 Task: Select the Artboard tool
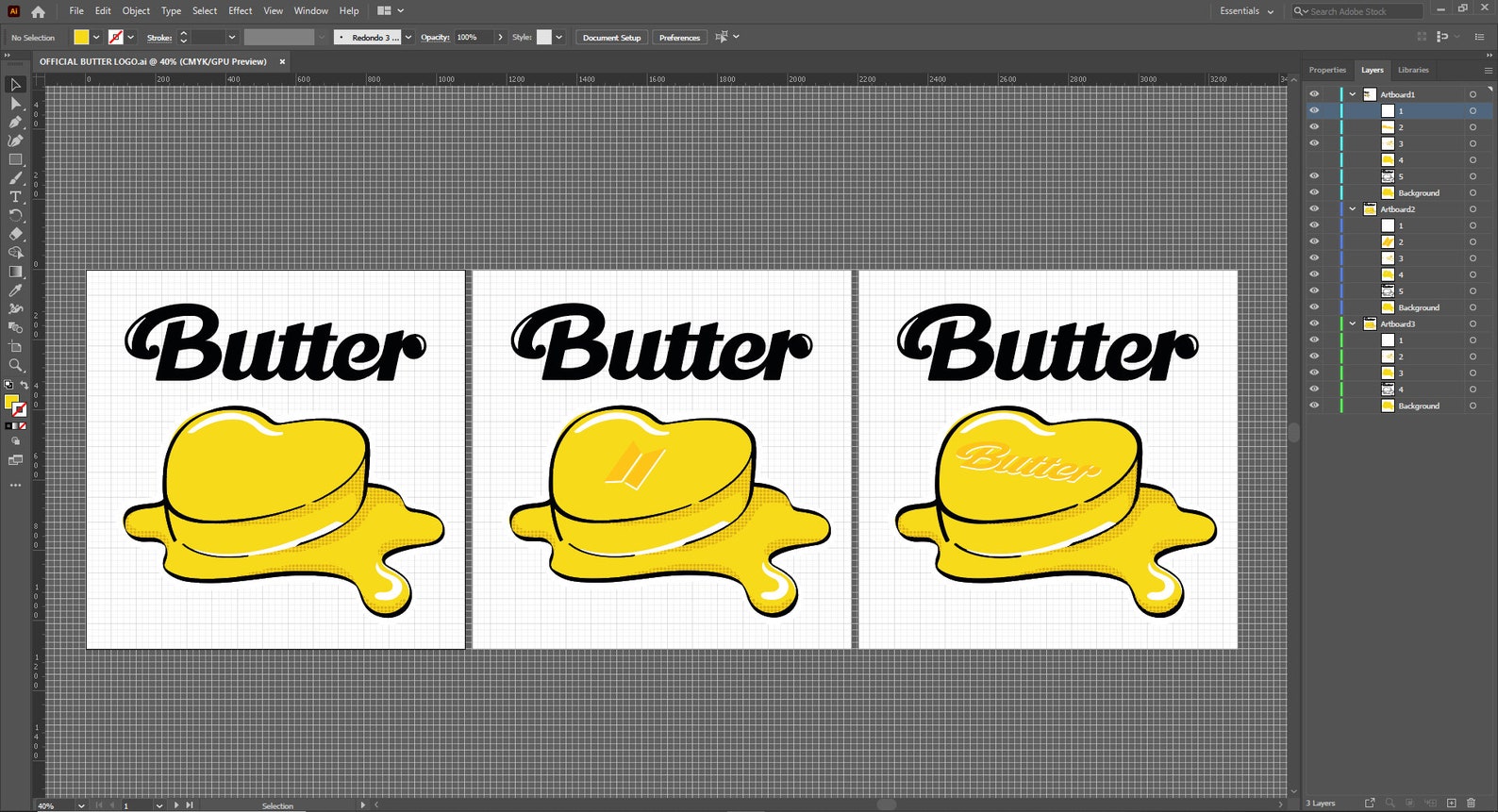click(x=15, y=346)
